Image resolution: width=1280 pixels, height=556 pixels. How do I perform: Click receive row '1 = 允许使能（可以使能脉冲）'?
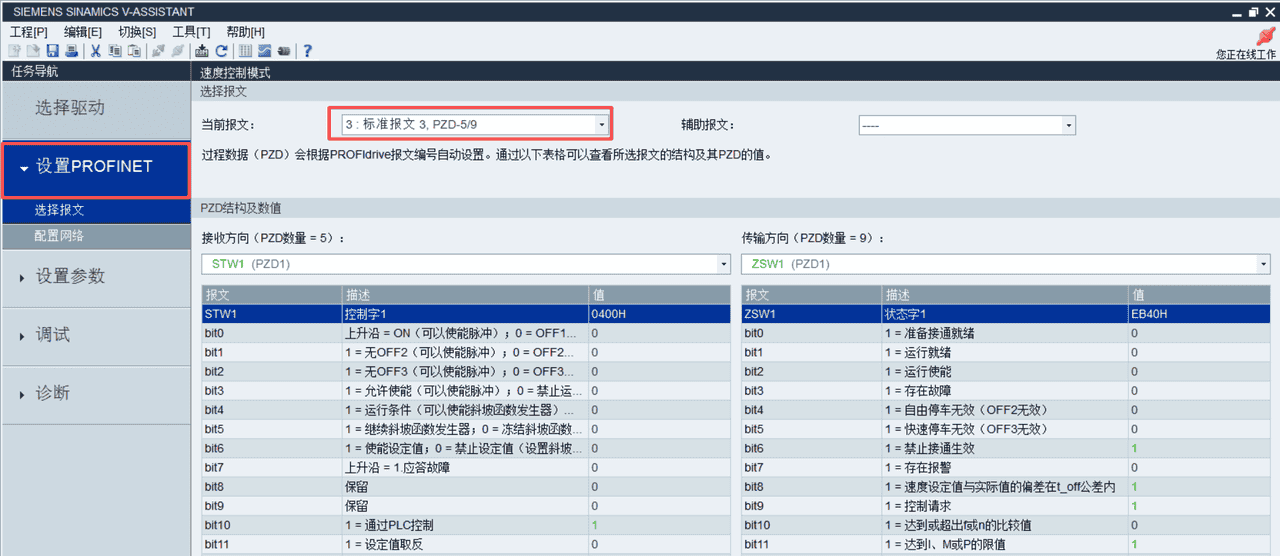coord(466,390)
